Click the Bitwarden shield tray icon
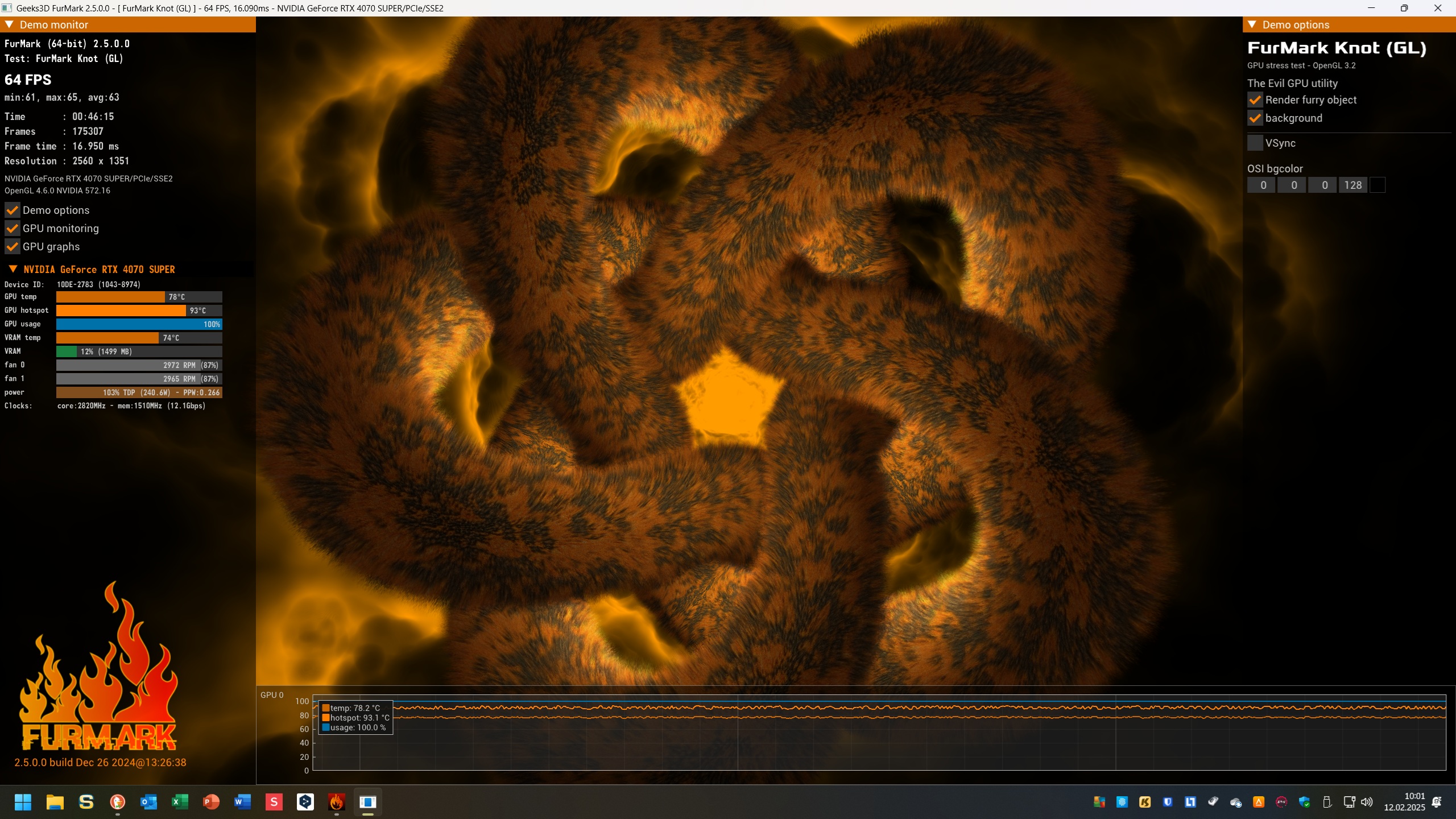1456x819 pixels. point(1168,802)
